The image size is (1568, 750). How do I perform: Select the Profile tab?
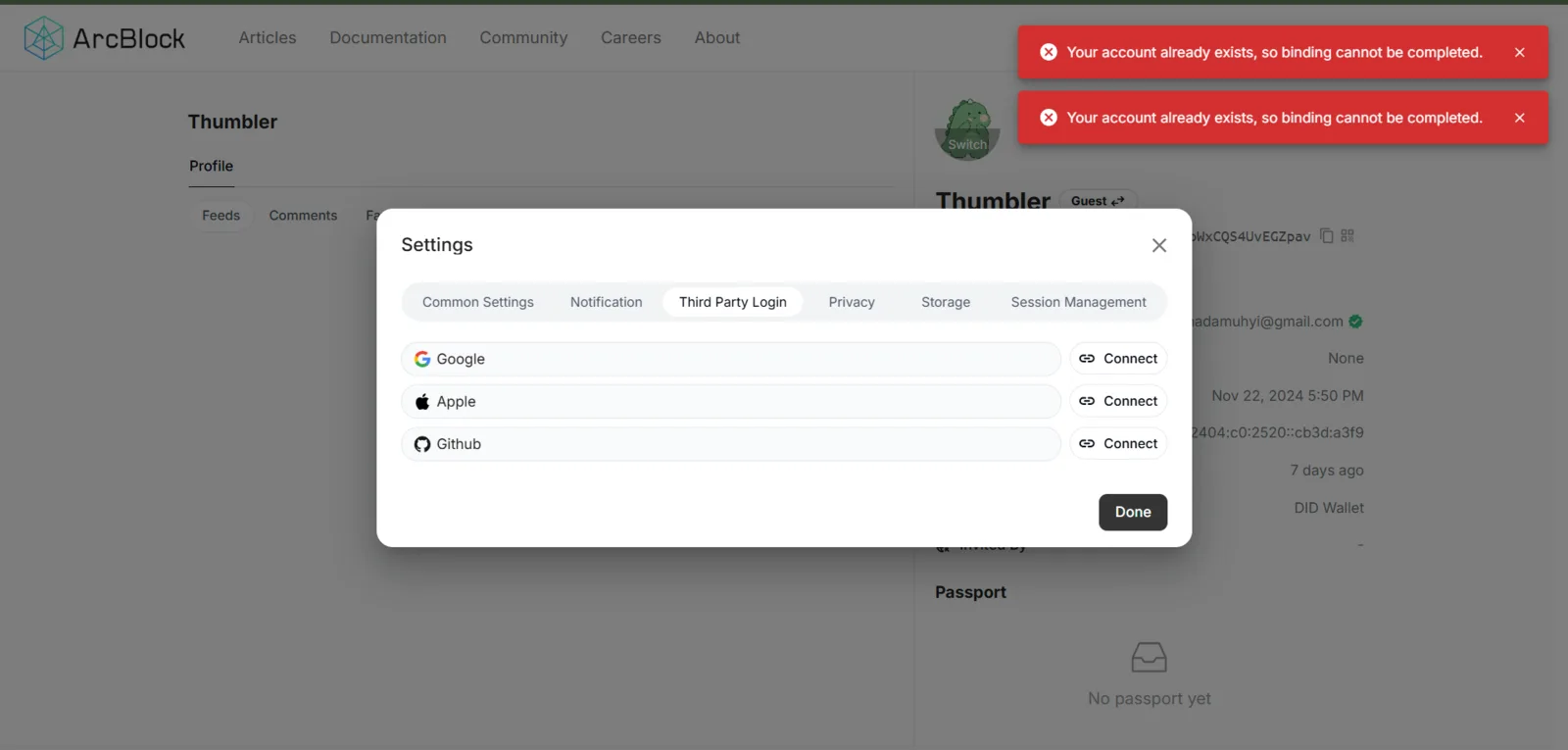212,166
